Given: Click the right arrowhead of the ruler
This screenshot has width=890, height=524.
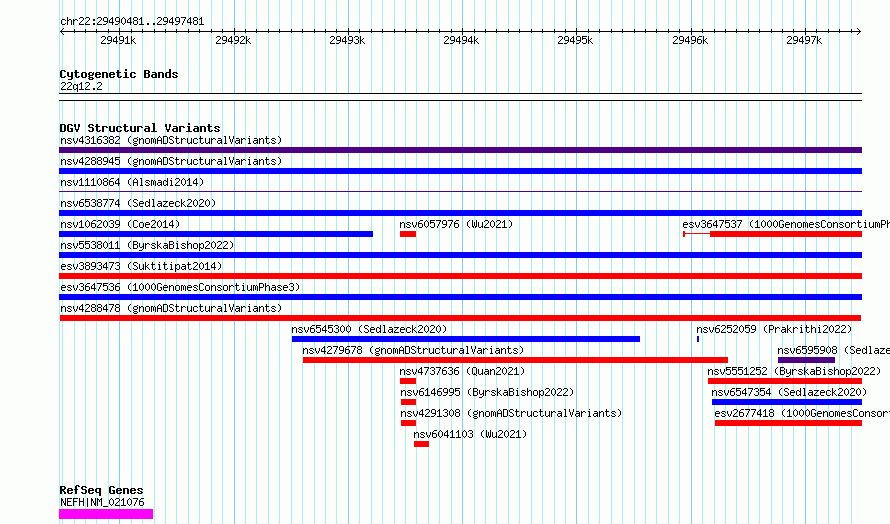Looking at the screenshot, I should (859, 31).
